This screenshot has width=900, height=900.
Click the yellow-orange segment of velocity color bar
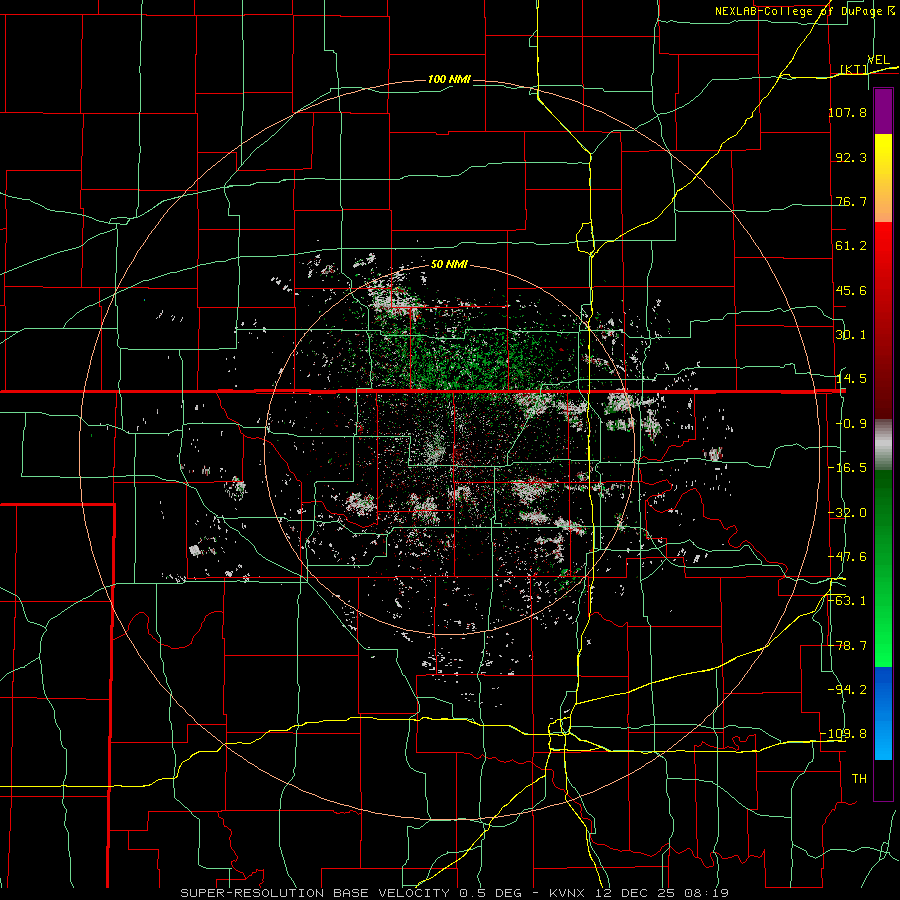883,178
